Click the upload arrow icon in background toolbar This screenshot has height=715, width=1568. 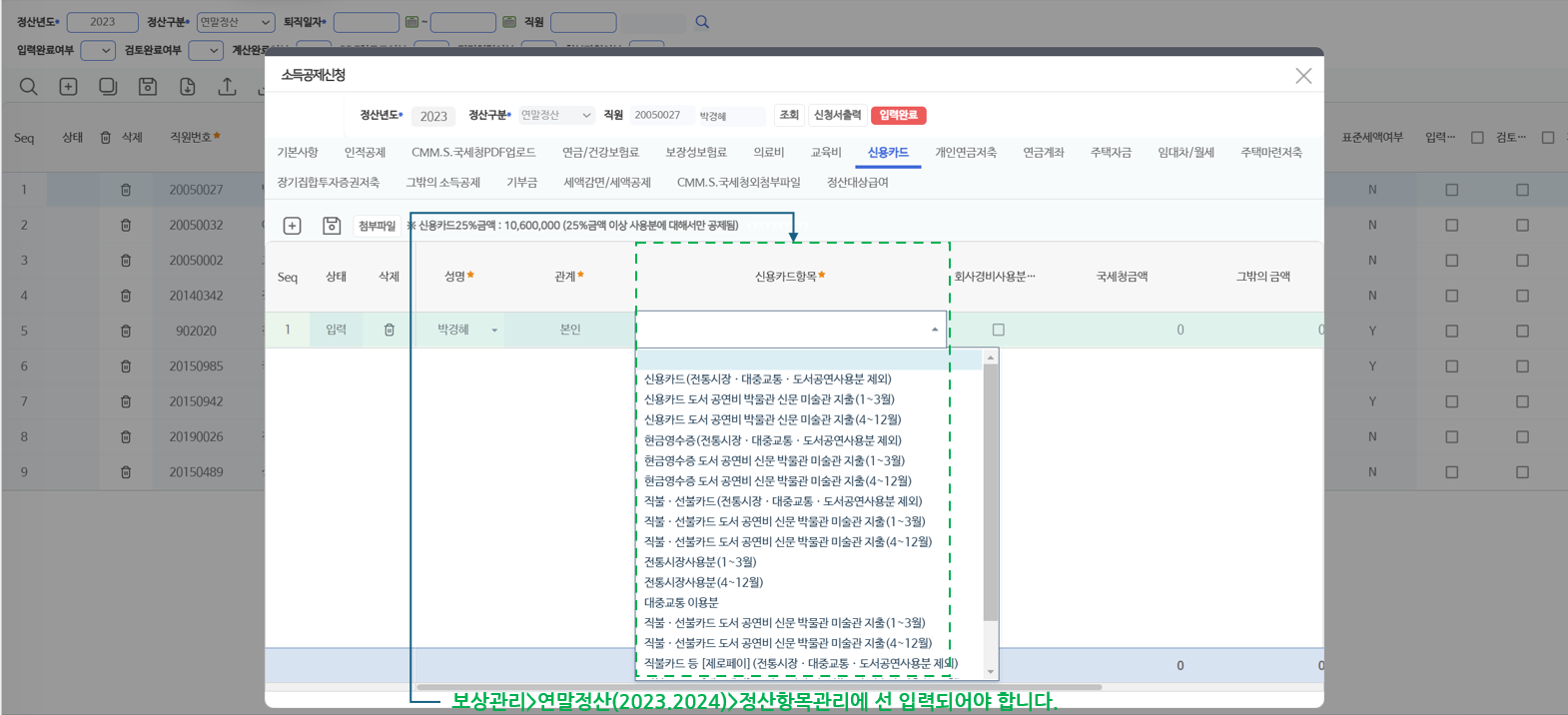click(x=228, y=87)
